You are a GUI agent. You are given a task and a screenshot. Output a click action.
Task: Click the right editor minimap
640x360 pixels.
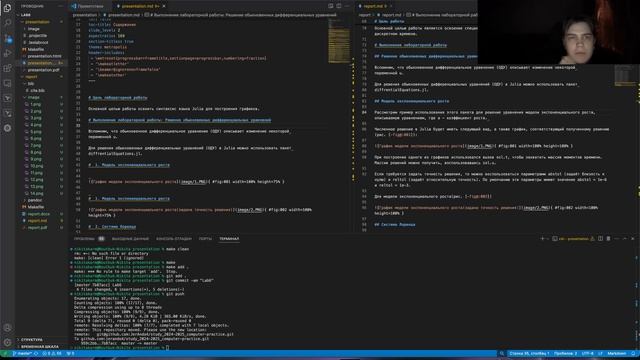coord(625,76)
